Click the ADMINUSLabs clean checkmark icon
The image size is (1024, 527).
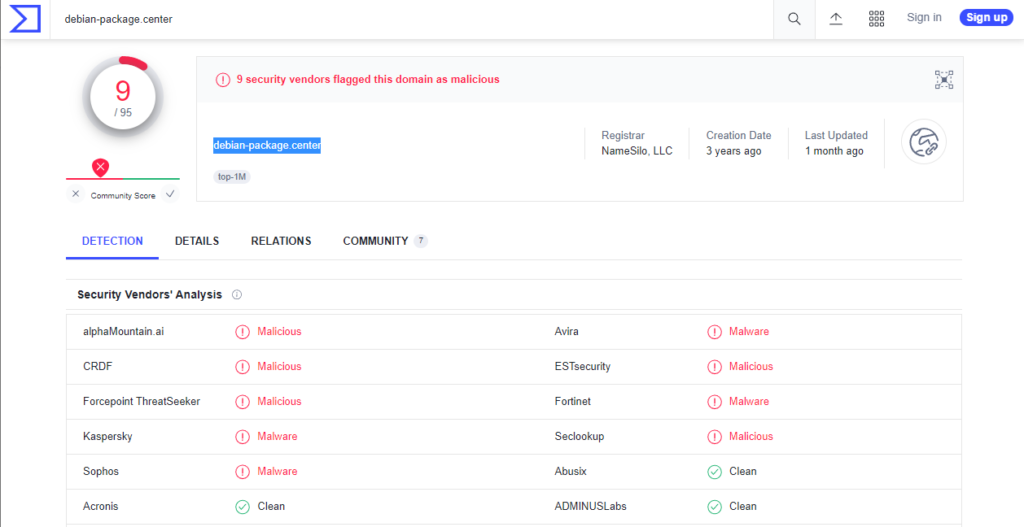[714, 507]
